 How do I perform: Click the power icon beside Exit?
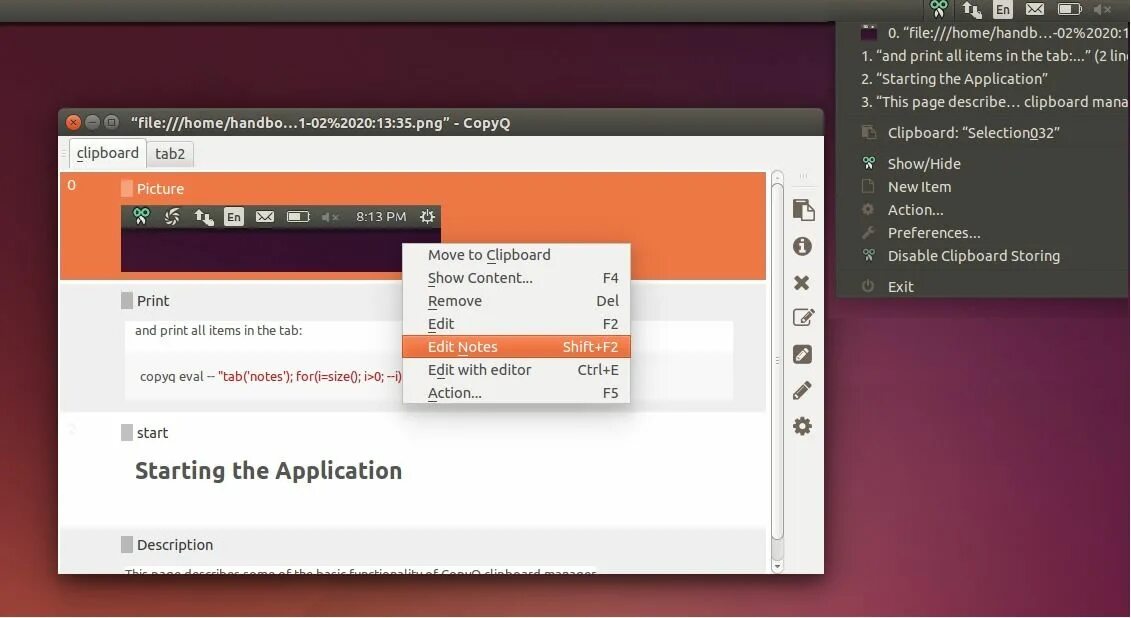(x=868, y=286)
